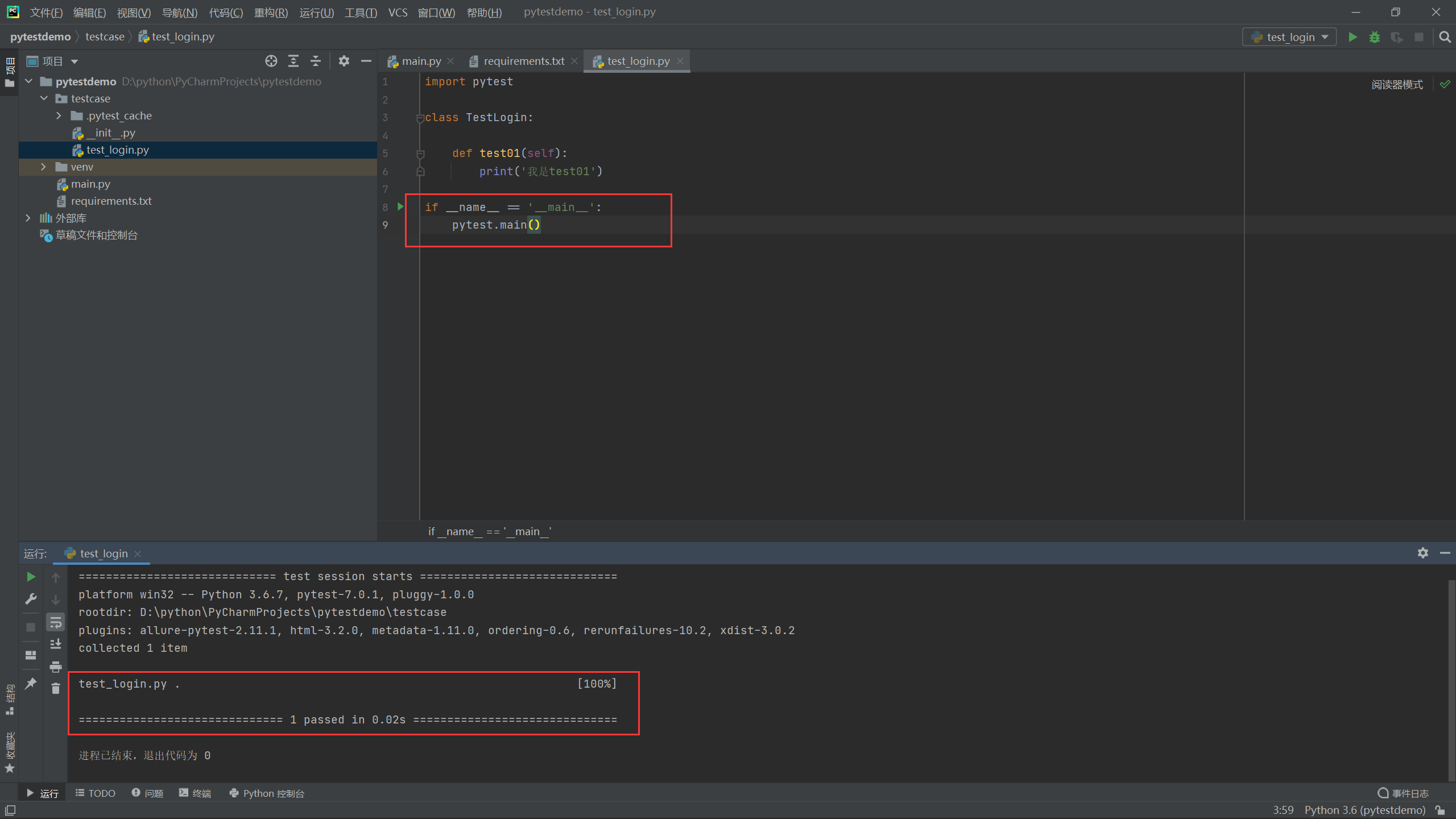
Task: Click the project panel settings gear
Action: tap(344, 61)
